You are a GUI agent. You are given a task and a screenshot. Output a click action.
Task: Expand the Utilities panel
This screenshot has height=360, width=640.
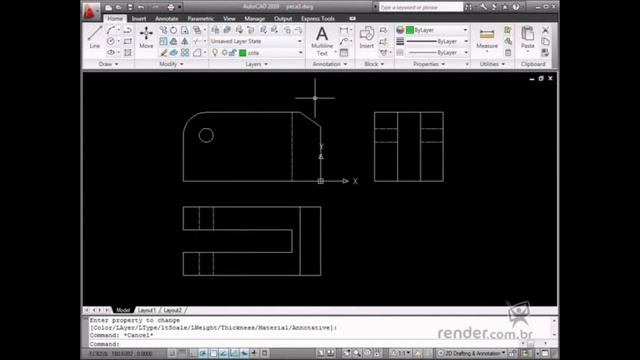point(492,64)
